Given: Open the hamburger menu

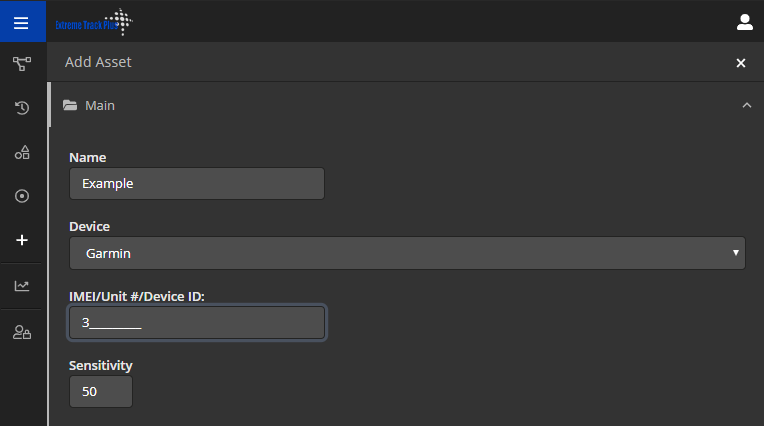Looking at the screenshot, I should [21, 22].
